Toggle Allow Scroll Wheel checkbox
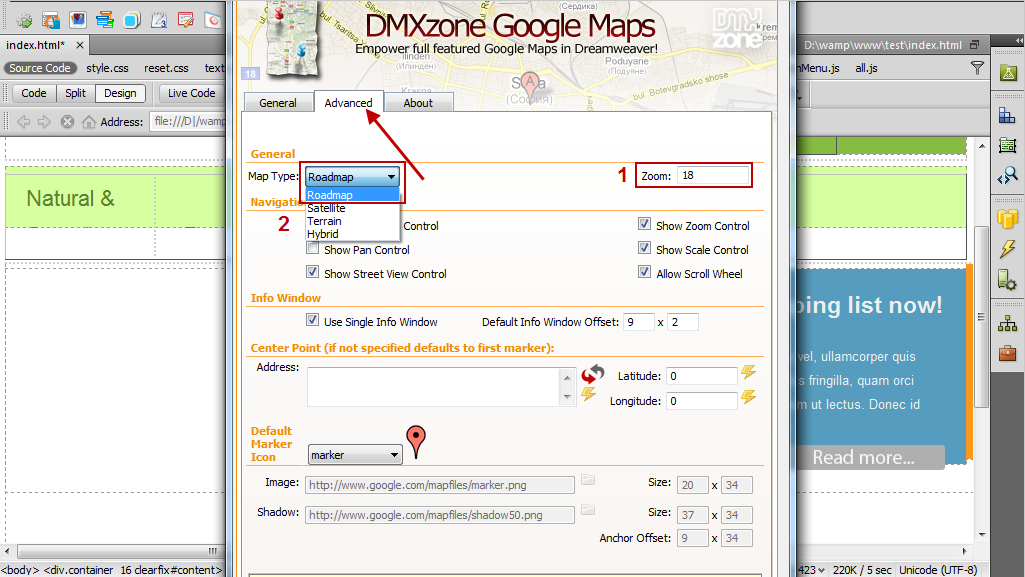Screen dimensions: 1025x577 pyautogui.click(x=645, y=272)
